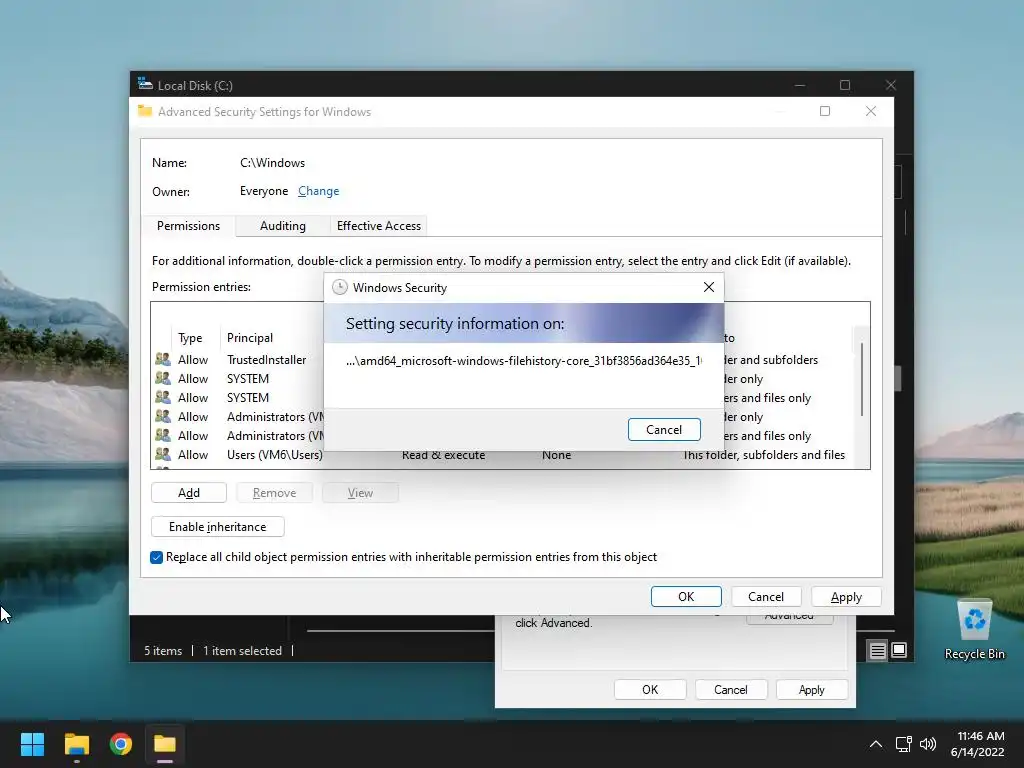Open the network status tray icon
The width and height of the screenshot is (1024, 768).
coord(904,744)
